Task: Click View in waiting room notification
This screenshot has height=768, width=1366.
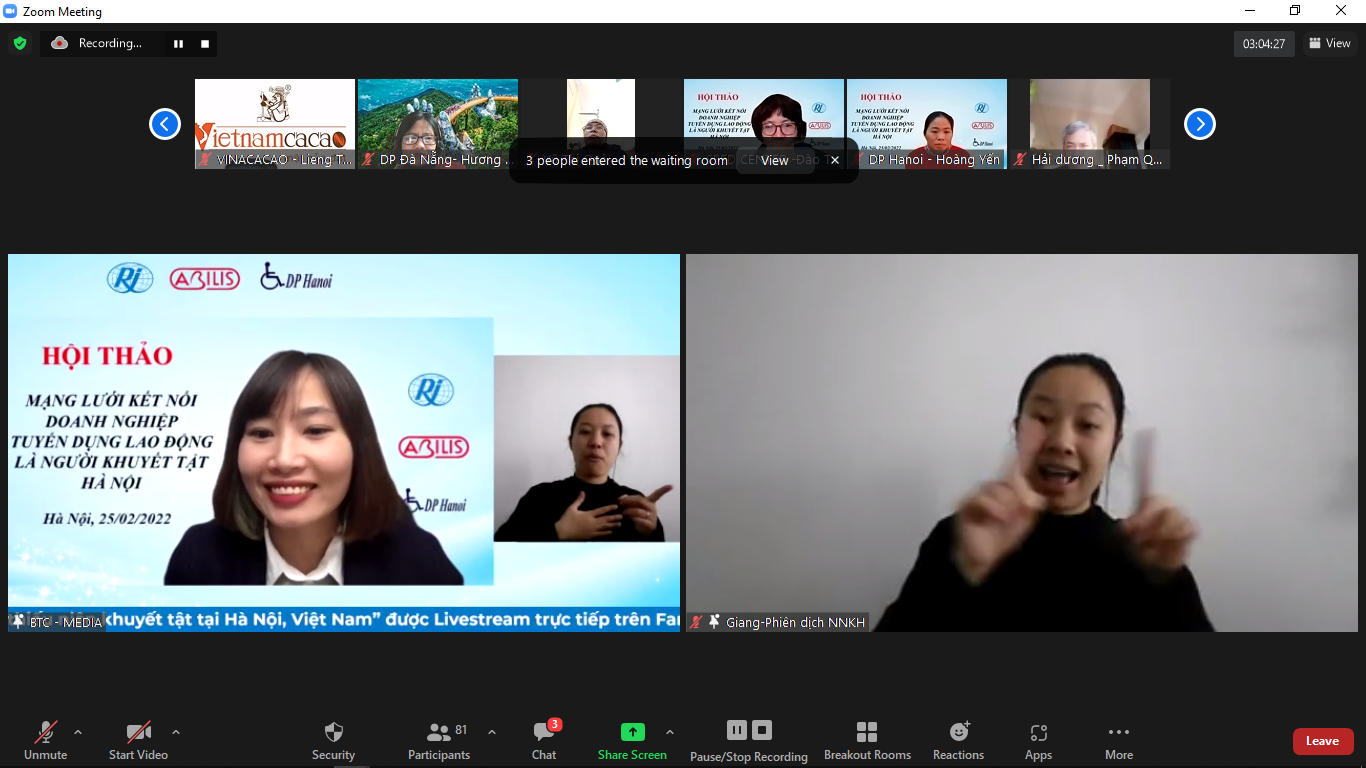Action: click(x=775, y=160)
